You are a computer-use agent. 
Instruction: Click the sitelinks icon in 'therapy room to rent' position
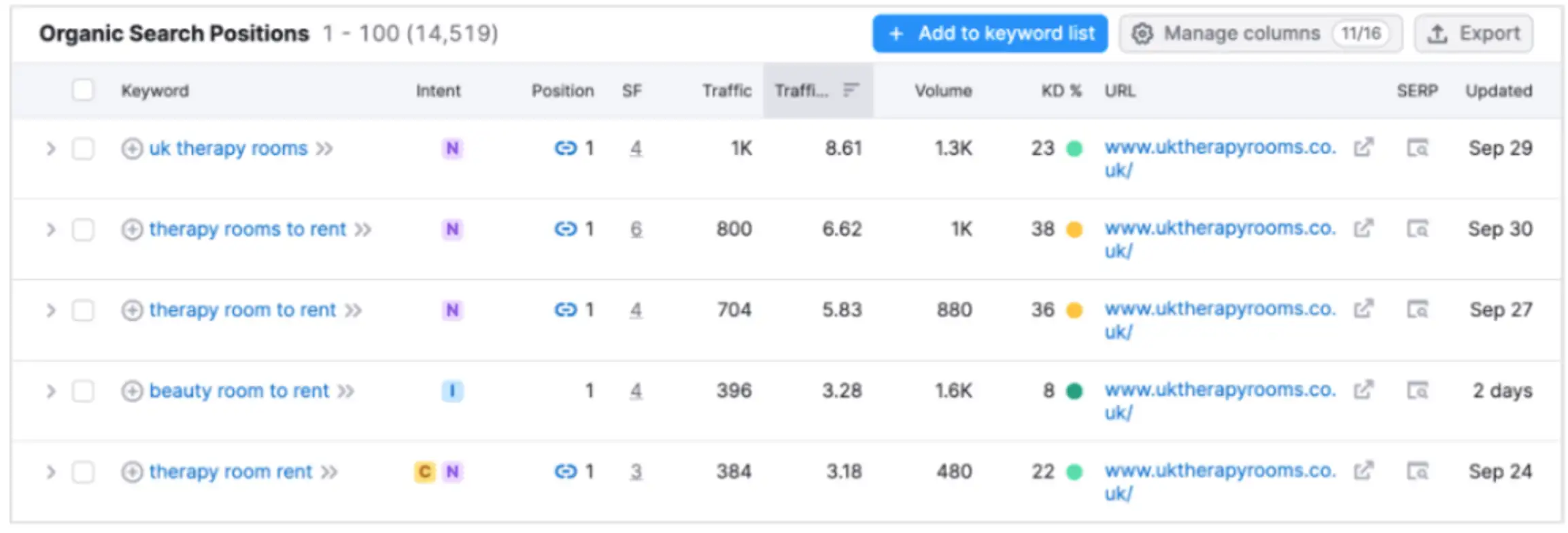pyautogui.click(x=565, y=310)
